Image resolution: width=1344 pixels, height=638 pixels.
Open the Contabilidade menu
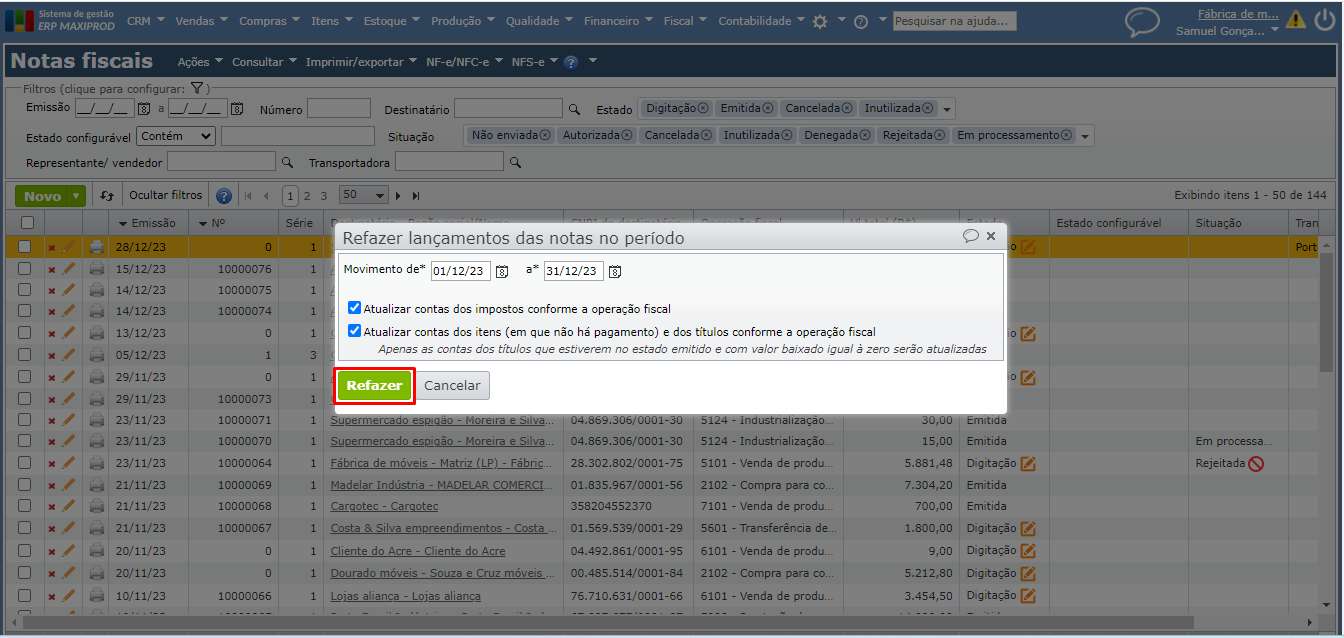tap(761, 21)
